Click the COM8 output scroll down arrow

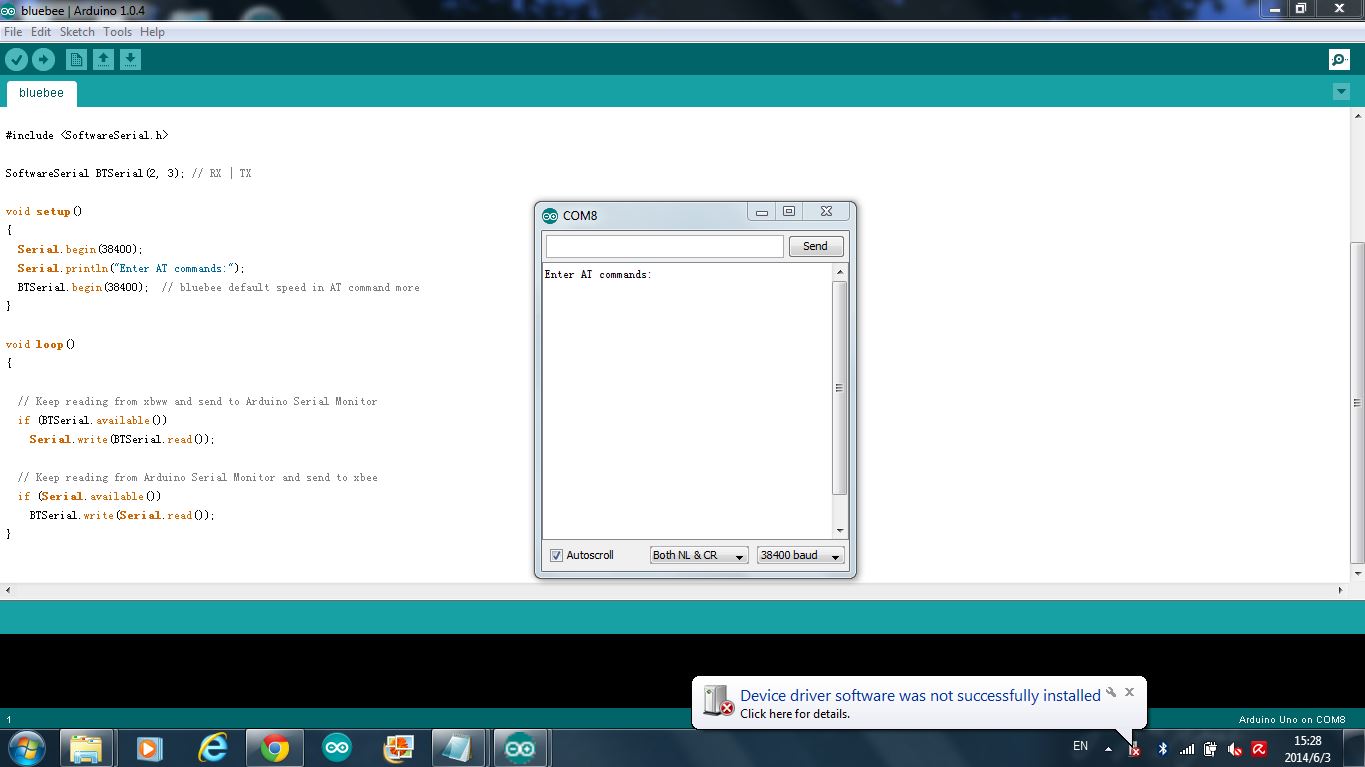click(840, 531)
